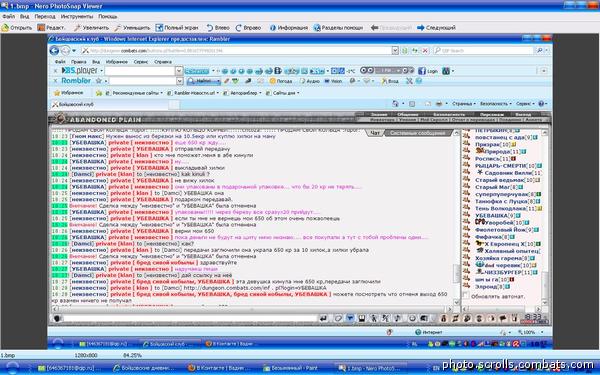Switch to Полный экран mode
The image size is (600, 375).
[177, 28]
